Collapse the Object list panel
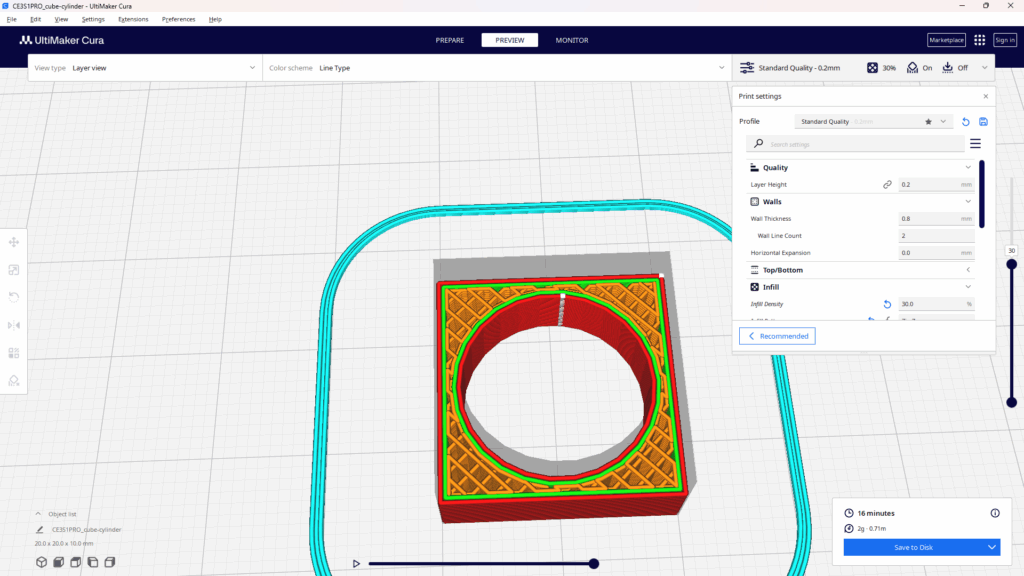 [x=38, y=513]
